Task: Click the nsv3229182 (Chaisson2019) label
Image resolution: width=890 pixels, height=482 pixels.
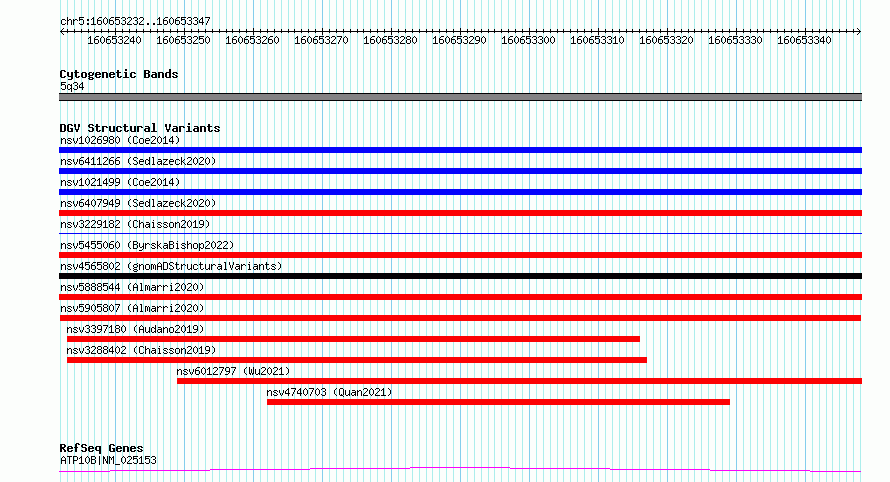Action: coord(135,224)
